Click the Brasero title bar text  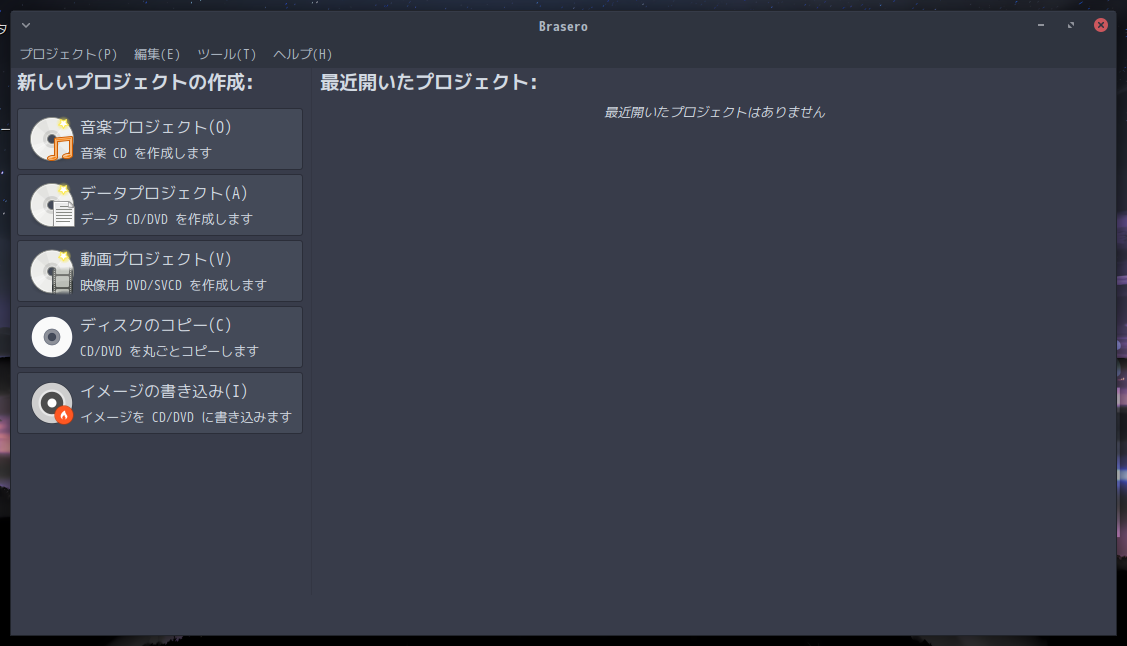[x=564, y=27]
